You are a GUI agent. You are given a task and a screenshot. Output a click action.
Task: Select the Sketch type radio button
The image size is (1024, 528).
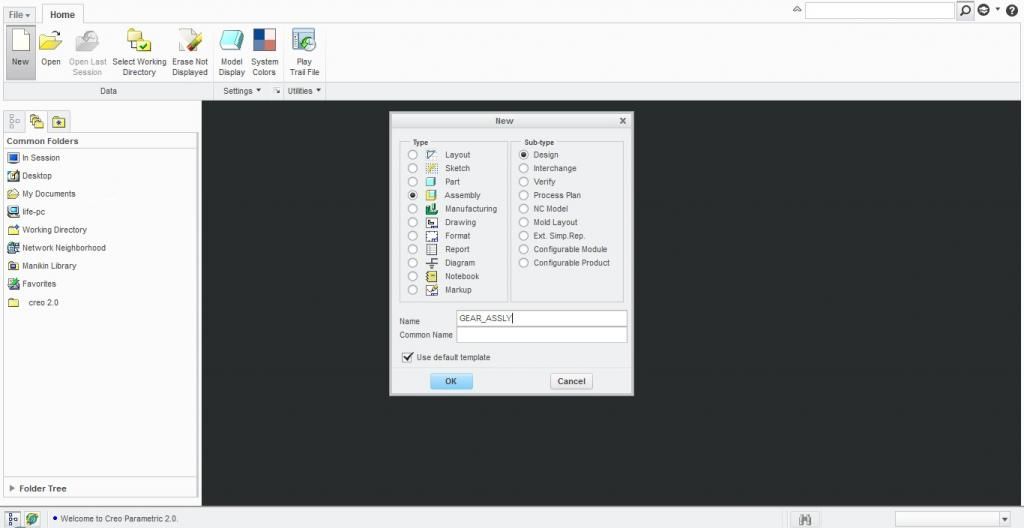click(412, 168)
